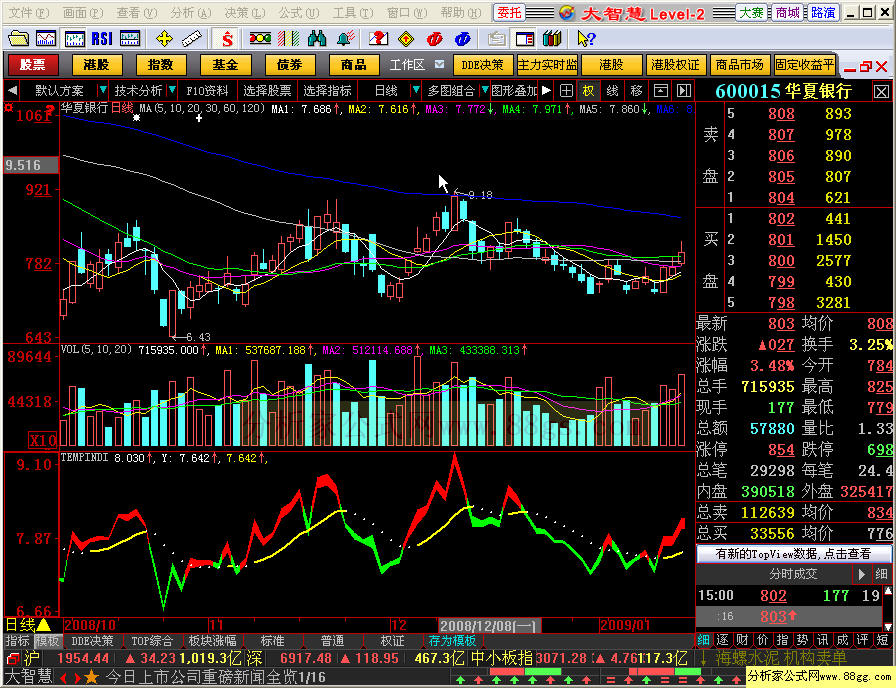The image size is (896, 688).
Task: Toggle the right panel collapse arrow button
Action: tap(684, 90)
